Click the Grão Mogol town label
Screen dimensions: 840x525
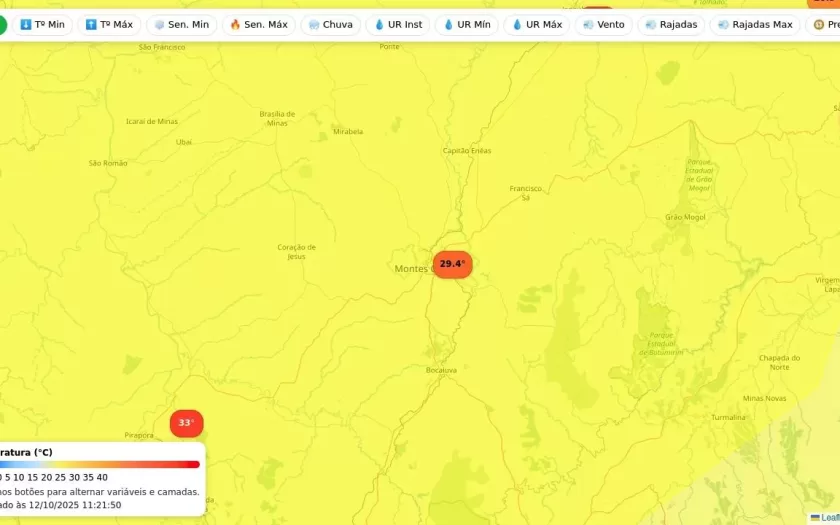click(685, 217)
